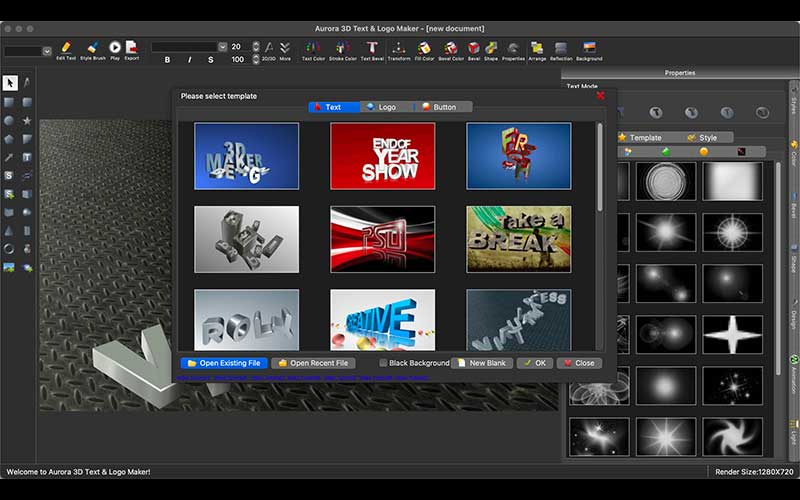Pick the Take a BREAK template

pyautogui.click(x=519, y=239)
